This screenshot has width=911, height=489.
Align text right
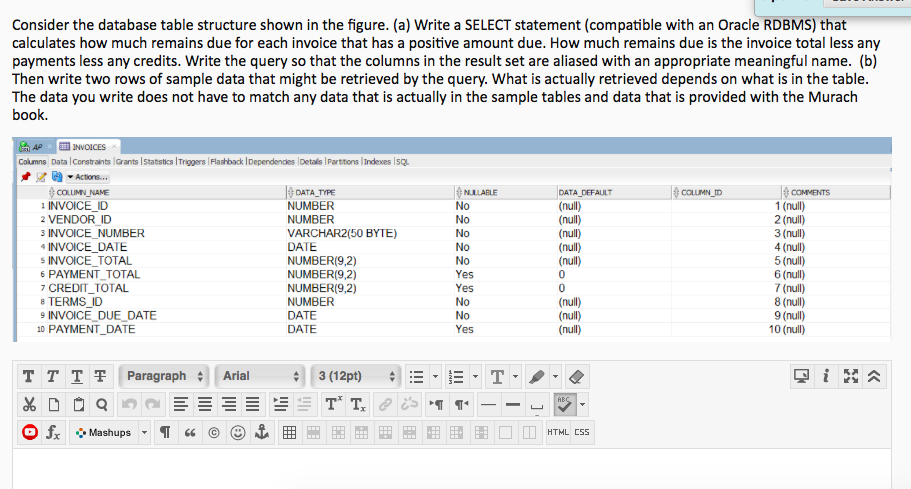229,404
